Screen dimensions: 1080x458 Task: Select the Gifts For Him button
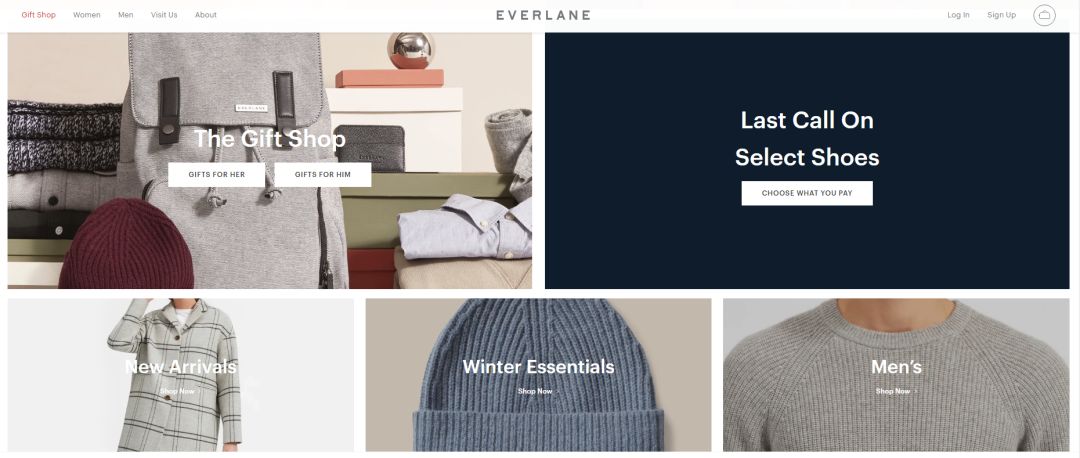[x=322, y=175]
